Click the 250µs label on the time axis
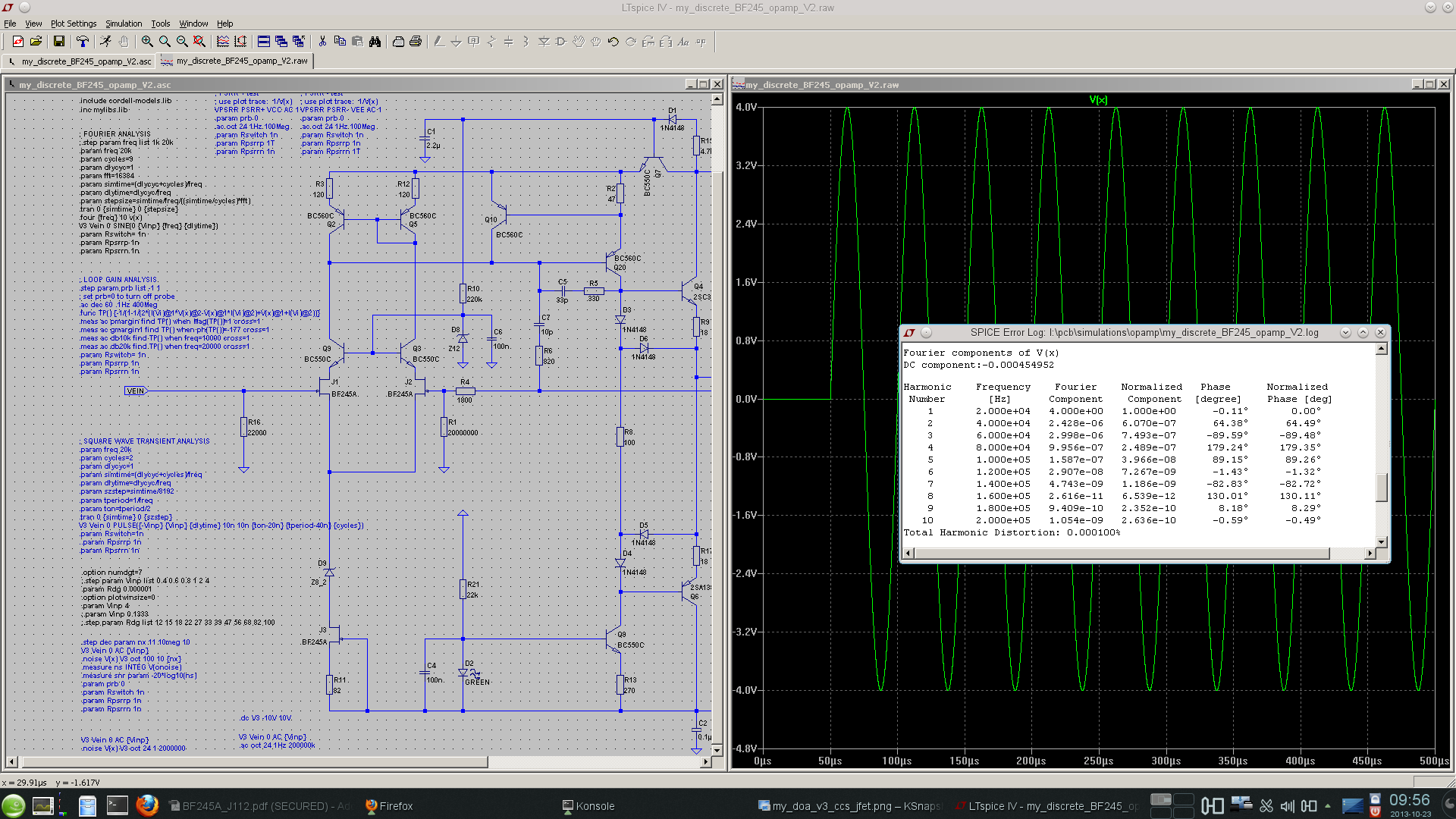Image resolution: width=1456 pixels, height=819 pixels. (x=1098, y=761)
